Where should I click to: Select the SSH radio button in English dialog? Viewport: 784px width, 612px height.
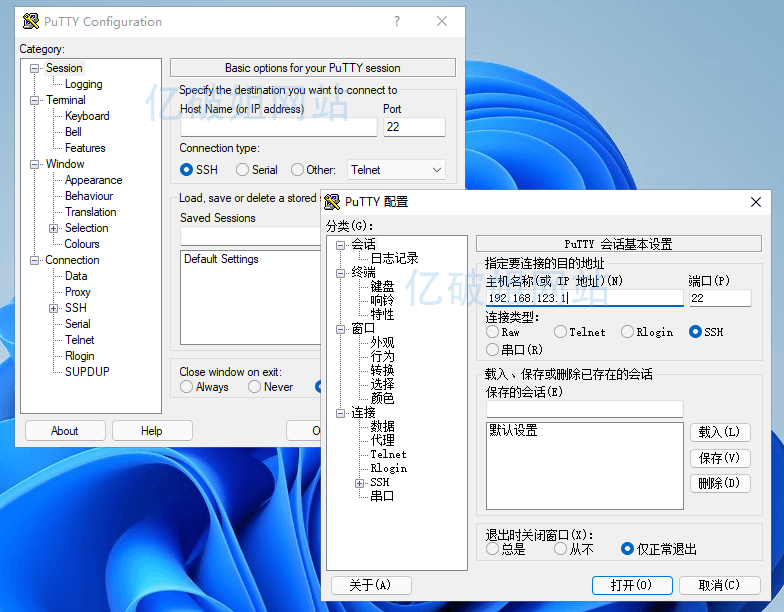(x=187, y=170)
